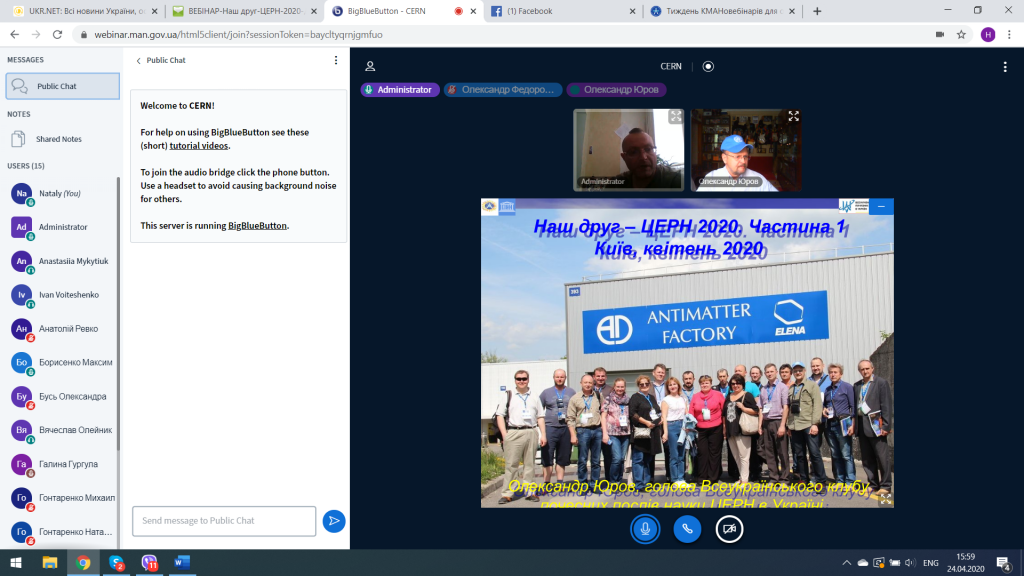Open the volume control in system tray
1024x576 pixels.
[910, 562]
